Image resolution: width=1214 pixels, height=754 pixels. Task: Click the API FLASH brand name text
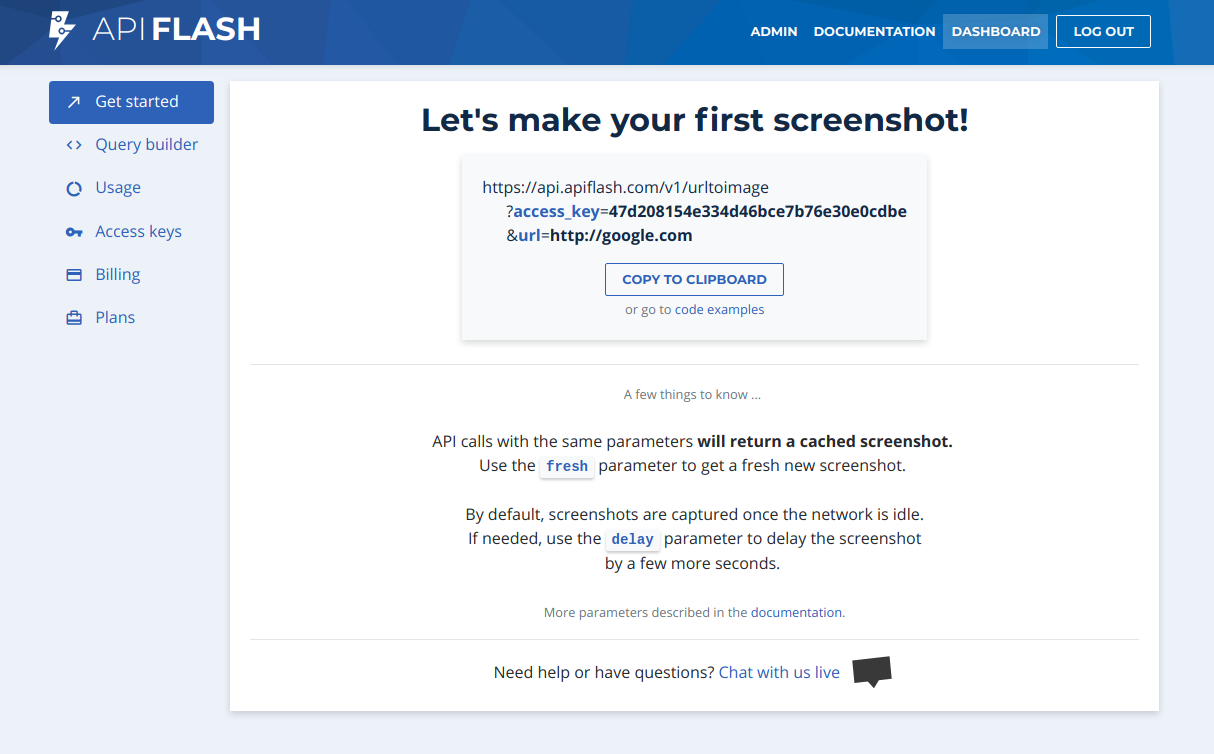176,30
